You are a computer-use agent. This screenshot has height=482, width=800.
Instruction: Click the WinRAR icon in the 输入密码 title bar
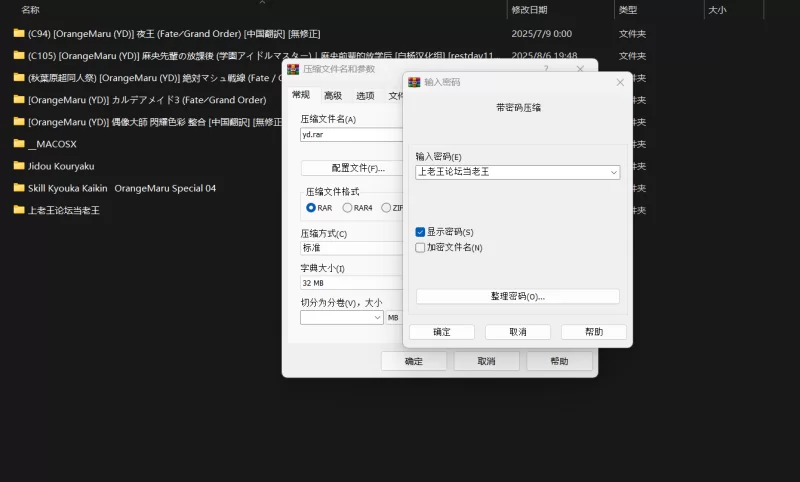coord(414,82)
